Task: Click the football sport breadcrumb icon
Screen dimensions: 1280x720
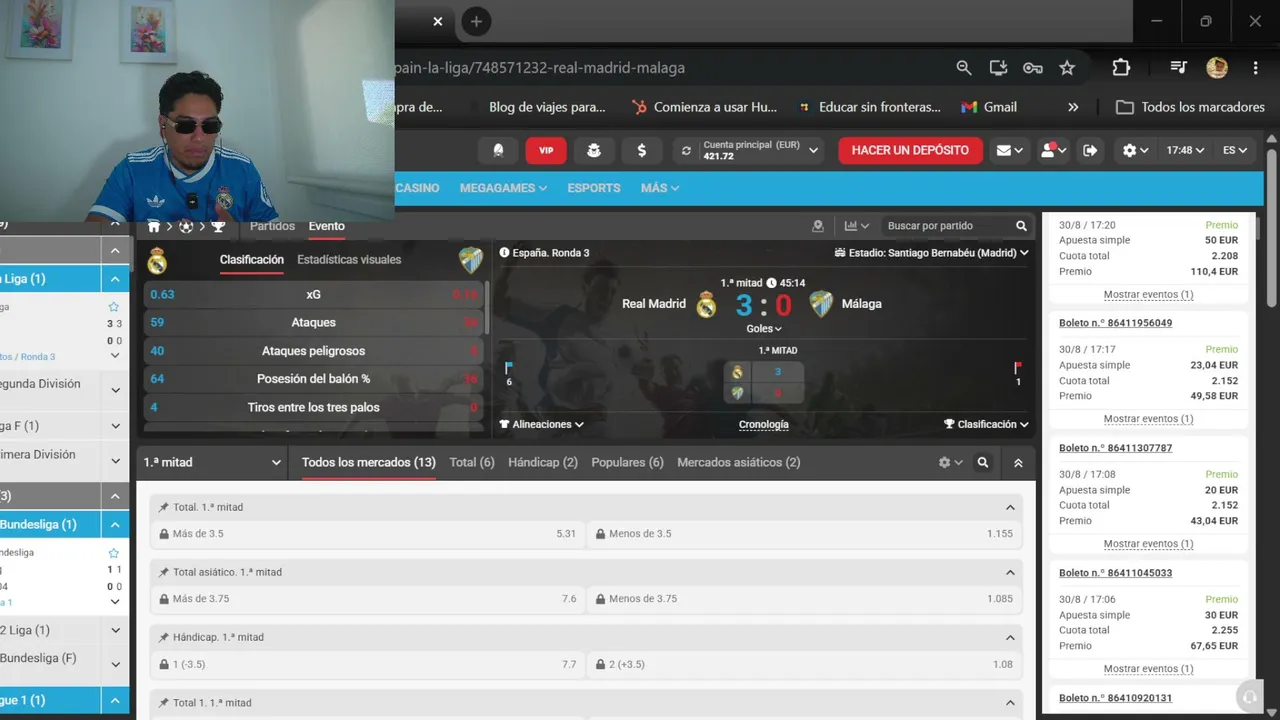Action: [x=186, y=227]
